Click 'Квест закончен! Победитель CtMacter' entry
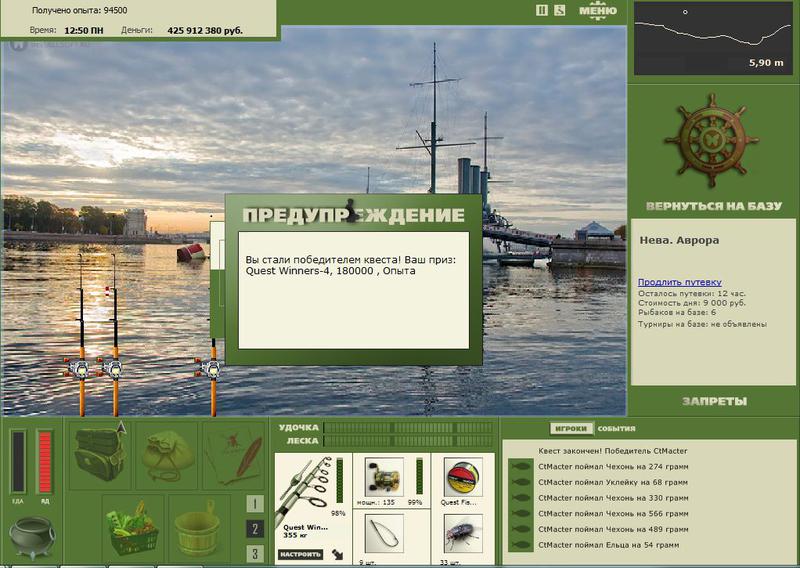This screenshot has width=800, height=568. (x=613, y=451)
